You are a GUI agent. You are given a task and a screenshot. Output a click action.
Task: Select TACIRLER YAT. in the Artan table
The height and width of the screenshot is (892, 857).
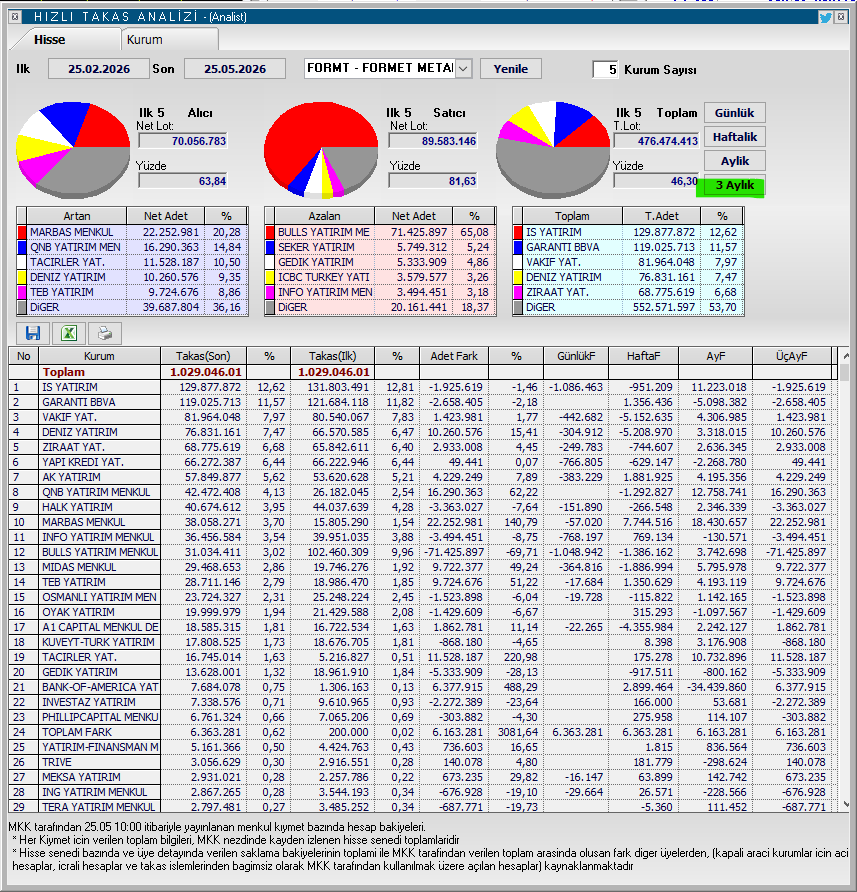pos(132,262)
